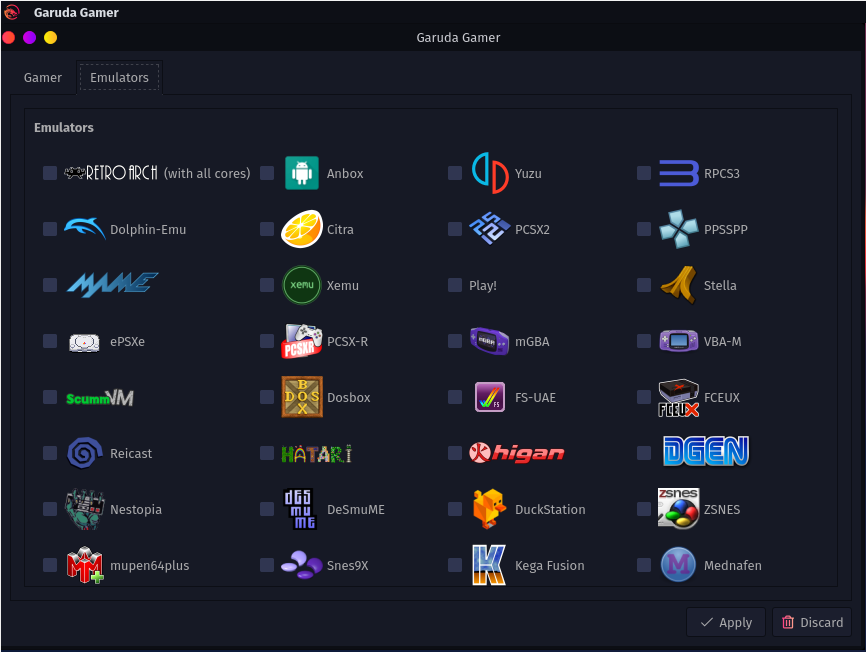Image resolution: width=866 pixels, height=652 pixels.
Task: Click the RetroArch logo
Action: point(111,173)
